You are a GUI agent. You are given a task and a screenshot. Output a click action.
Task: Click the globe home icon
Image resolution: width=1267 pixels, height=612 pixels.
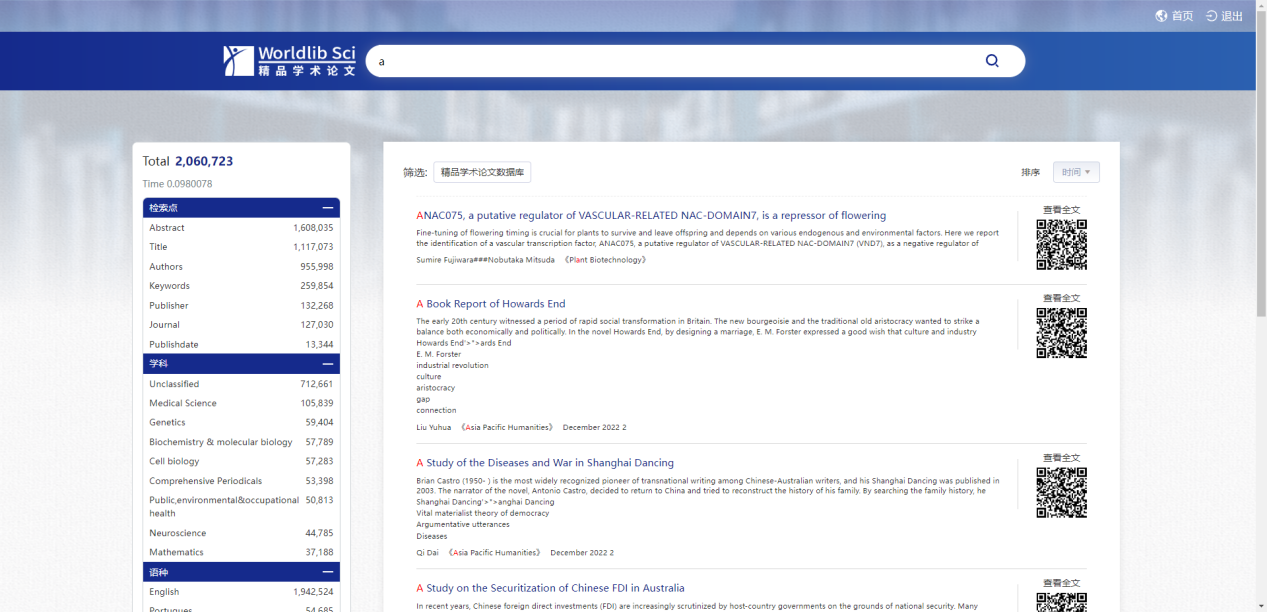pyautogui.click(x=1161, y=16)
